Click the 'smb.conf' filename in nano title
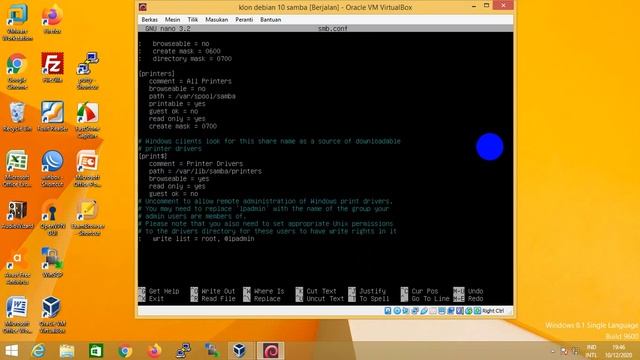The height and width of the screenshot is (360, 640). (333, 29)
